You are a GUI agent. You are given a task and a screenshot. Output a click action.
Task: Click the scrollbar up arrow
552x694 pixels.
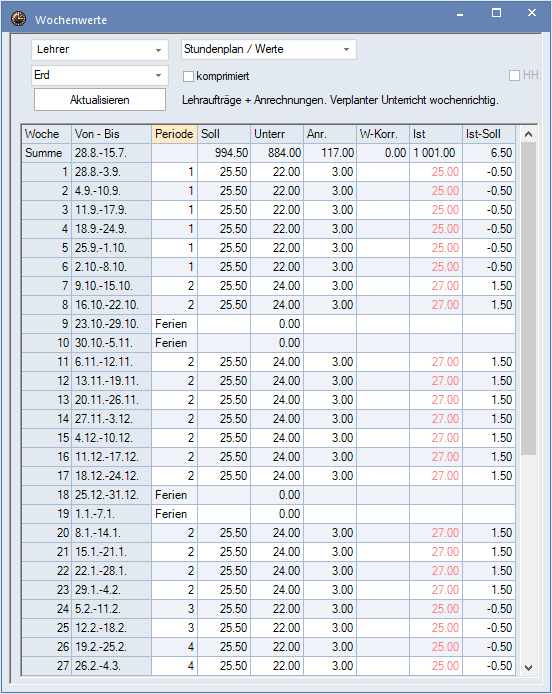click(529, 134)
